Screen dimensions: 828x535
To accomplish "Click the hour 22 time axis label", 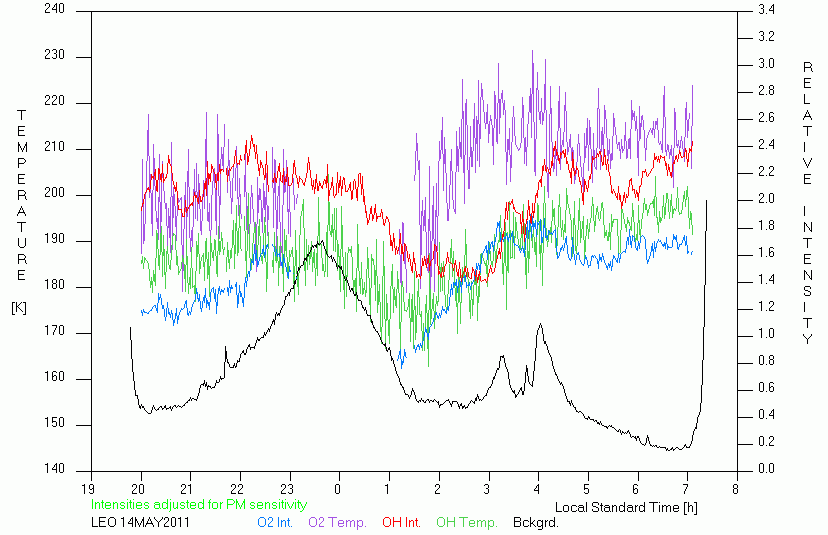I will [x=237, y=489].
